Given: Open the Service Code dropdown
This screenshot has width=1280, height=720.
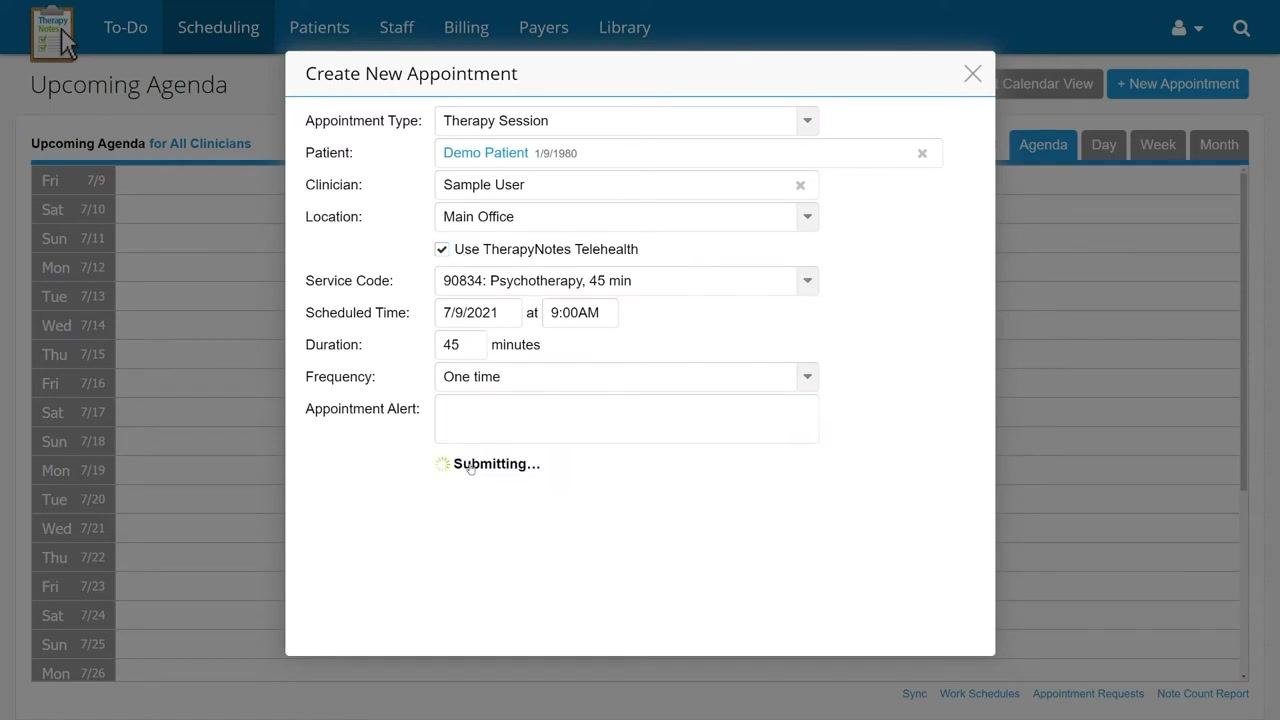Looking at the screenshot, I should point(807,281).
